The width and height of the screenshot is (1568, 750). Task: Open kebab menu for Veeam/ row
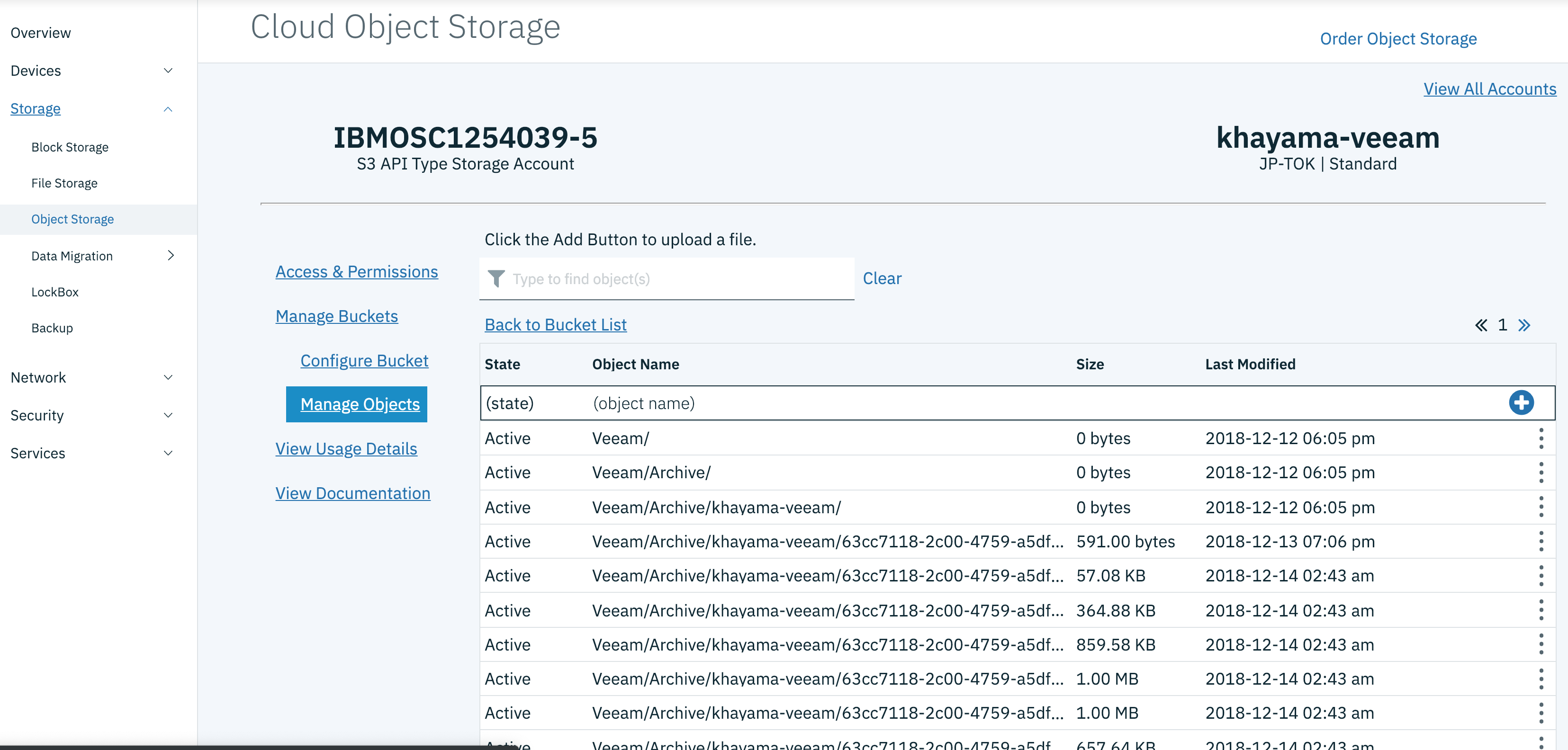(x=1541, y=438)
